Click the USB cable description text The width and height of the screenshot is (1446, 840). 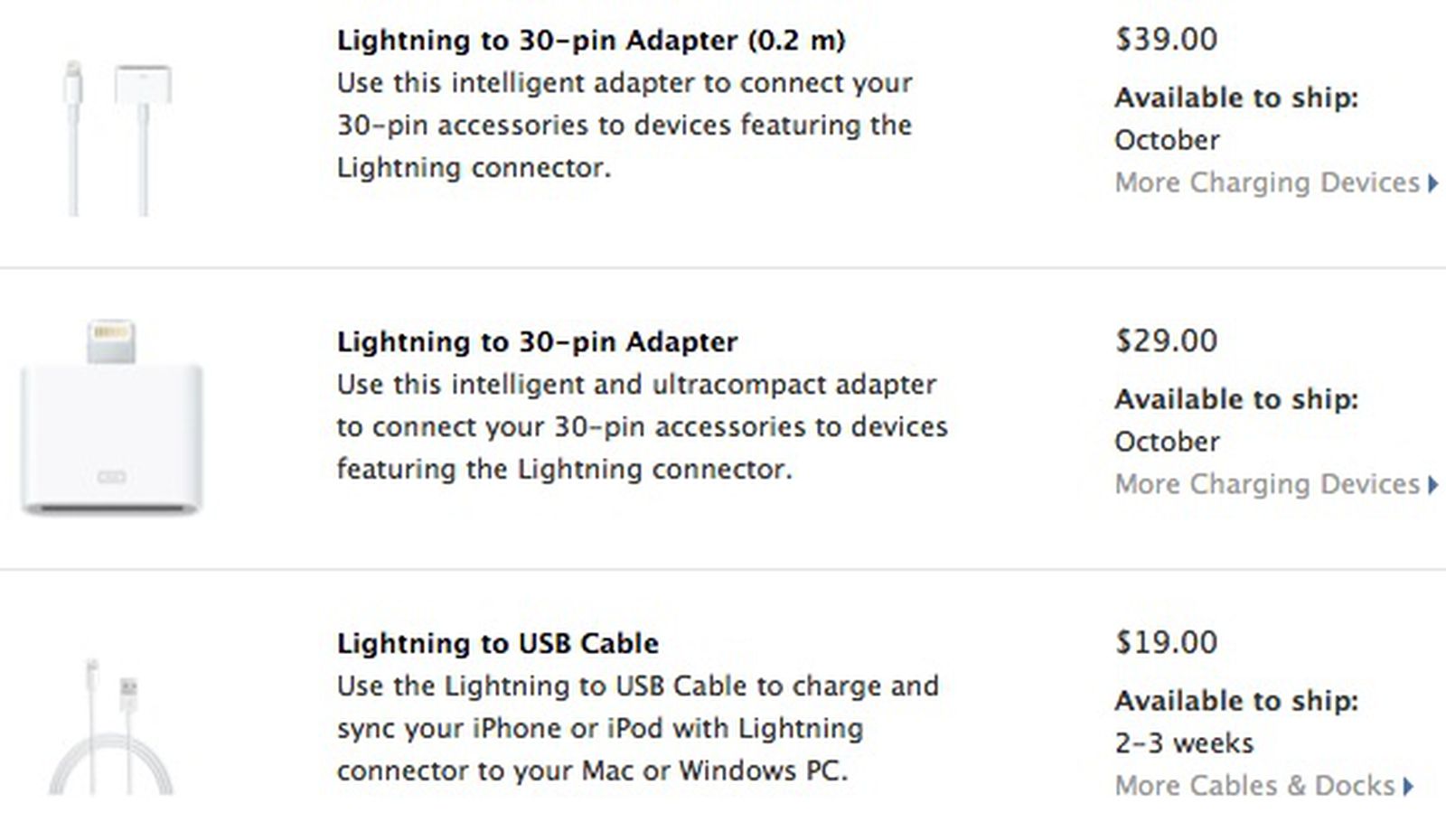[637, 729]
